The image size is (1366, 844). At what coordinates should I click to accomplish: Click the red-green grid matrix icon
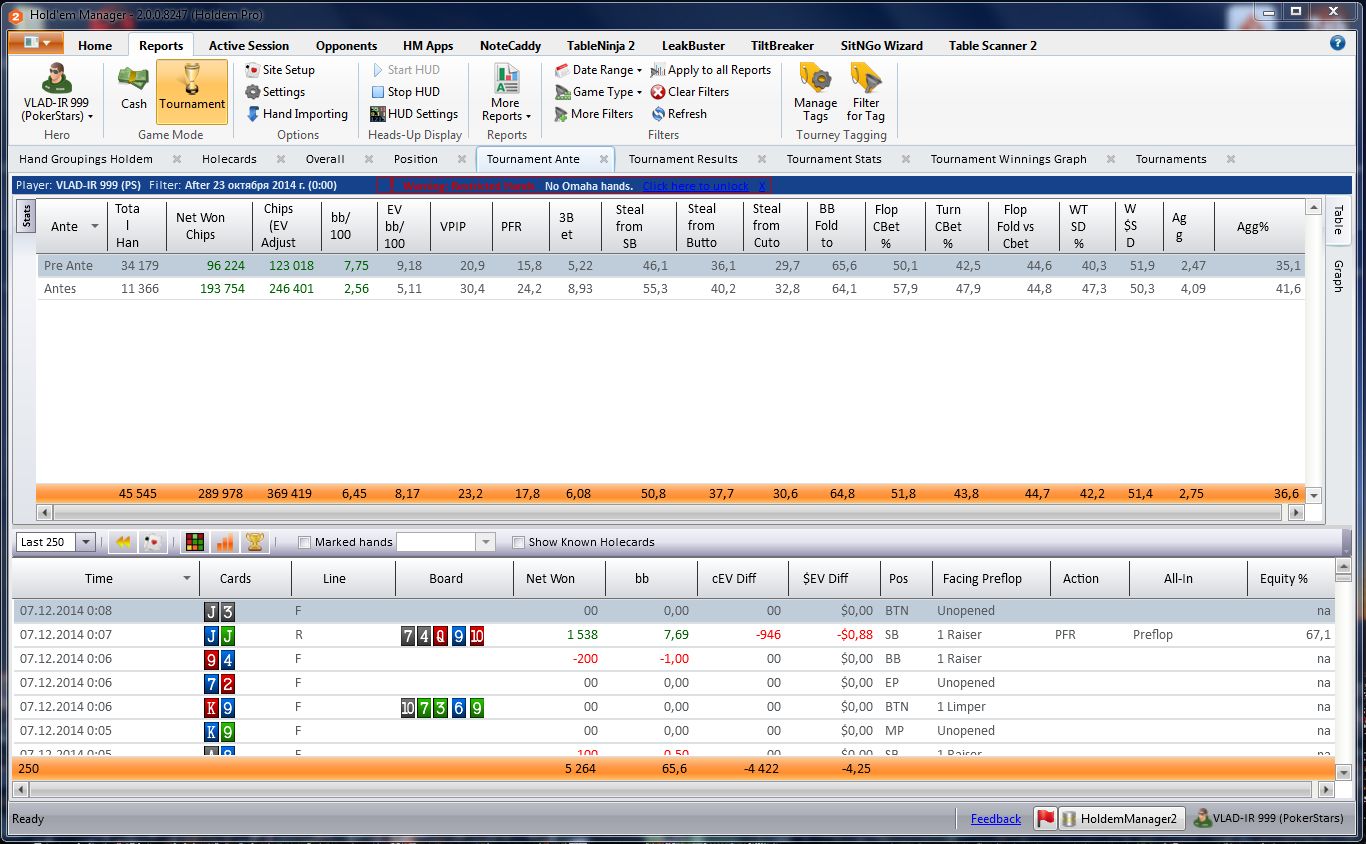click(x=196, y=542)
